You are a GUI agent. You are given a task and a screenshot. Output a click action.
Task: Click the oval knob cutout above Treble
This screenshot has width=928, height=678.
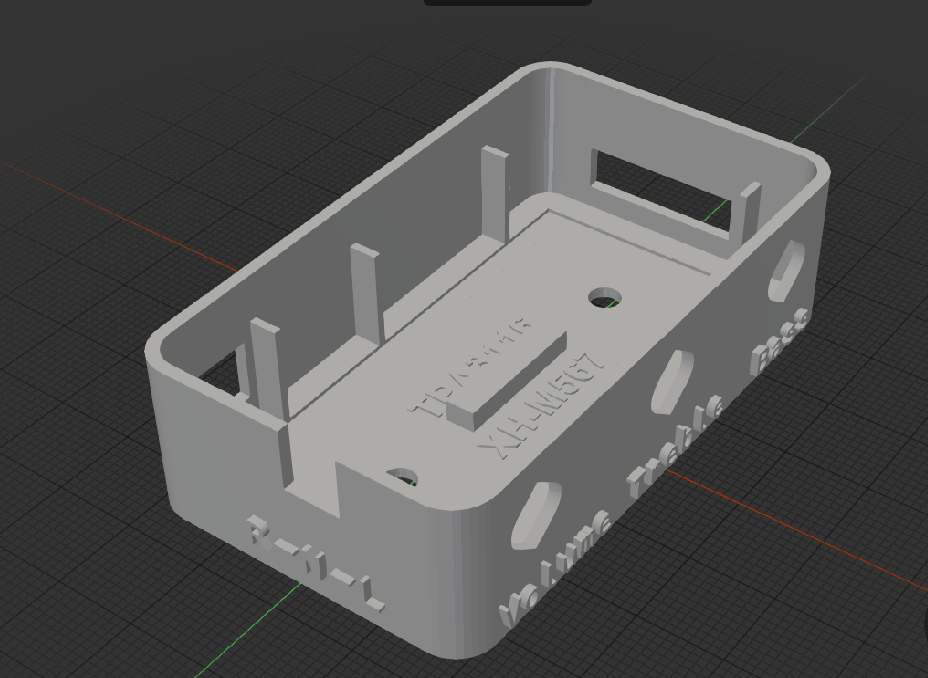point(672,381)
